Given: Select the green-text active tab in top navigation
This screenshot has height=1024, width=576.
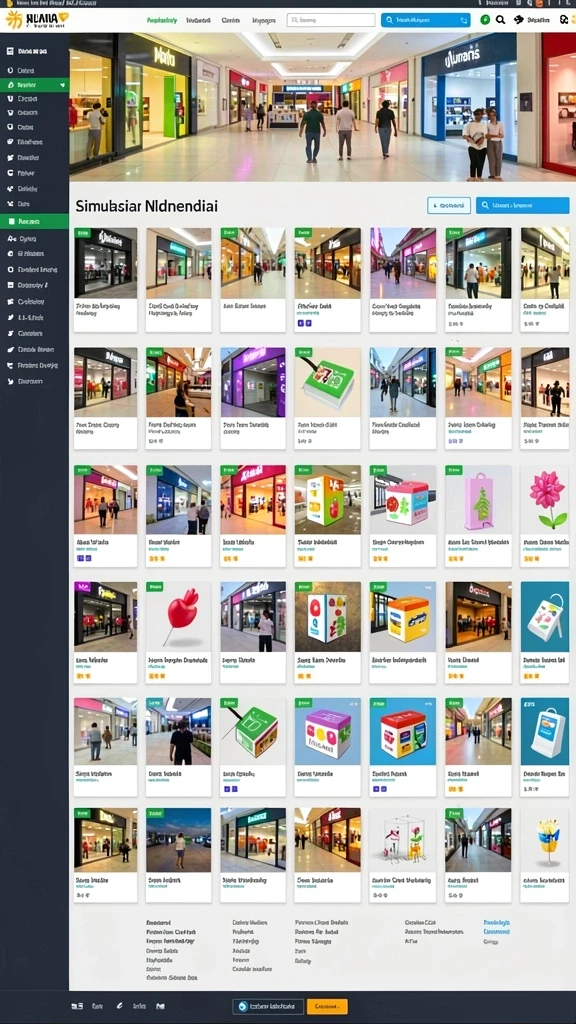Looking at the screenshot, I should (163, 20).
